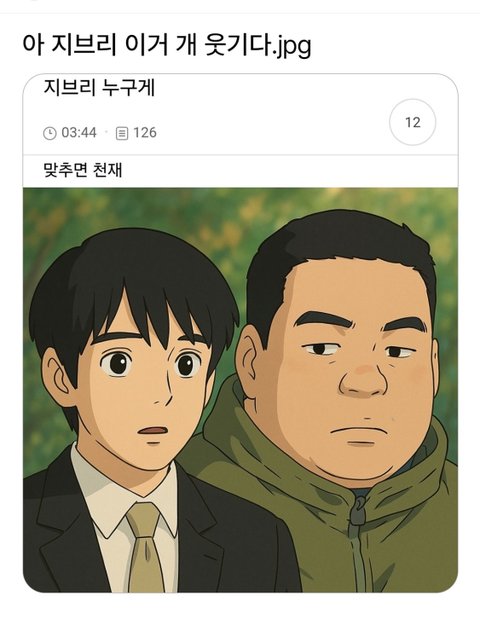Open the card heading 지브리 누구게

click(x=99, y=87)
